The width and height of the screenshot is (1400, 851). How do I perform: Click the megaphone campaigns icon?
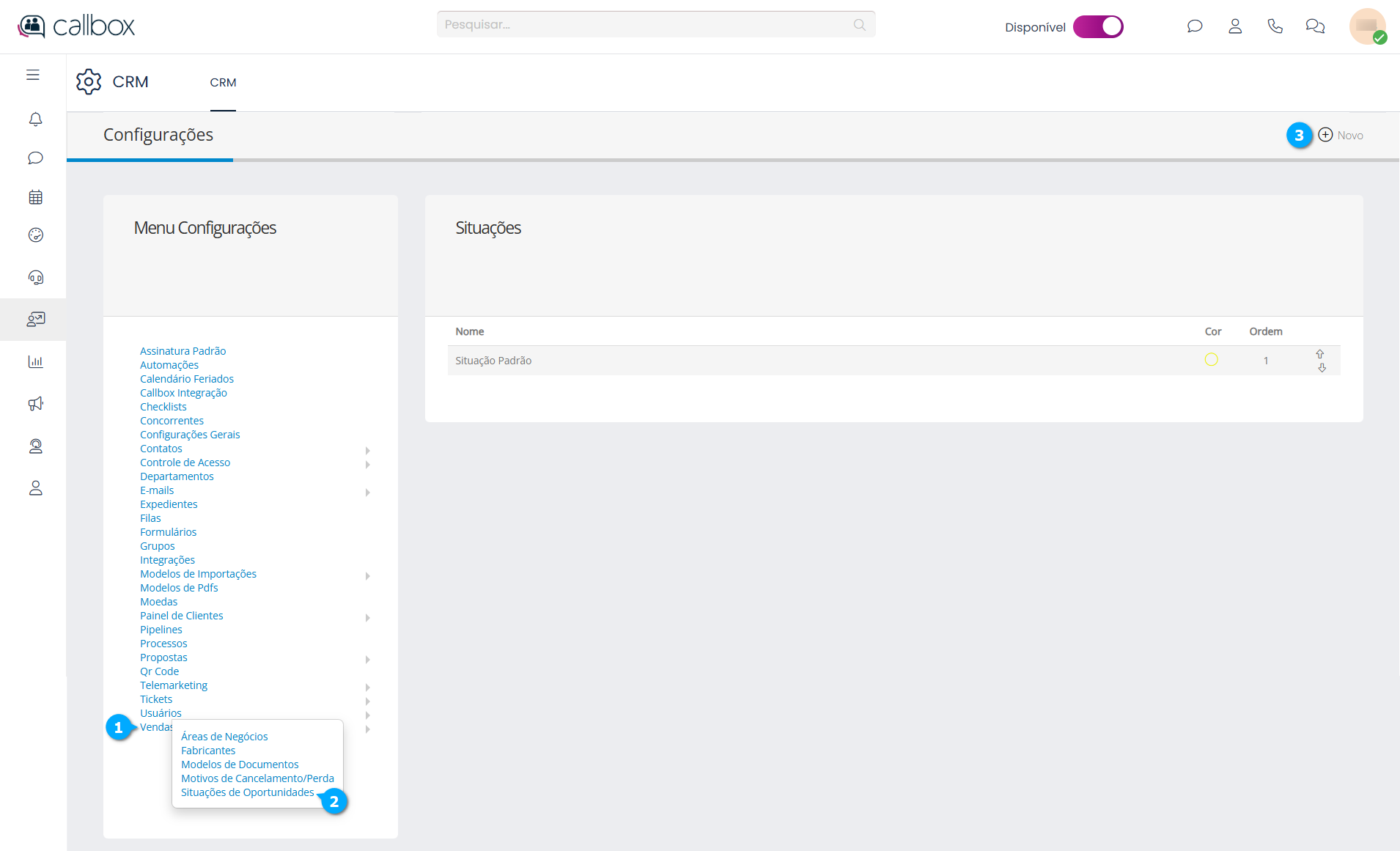click(x=35, y=404)
